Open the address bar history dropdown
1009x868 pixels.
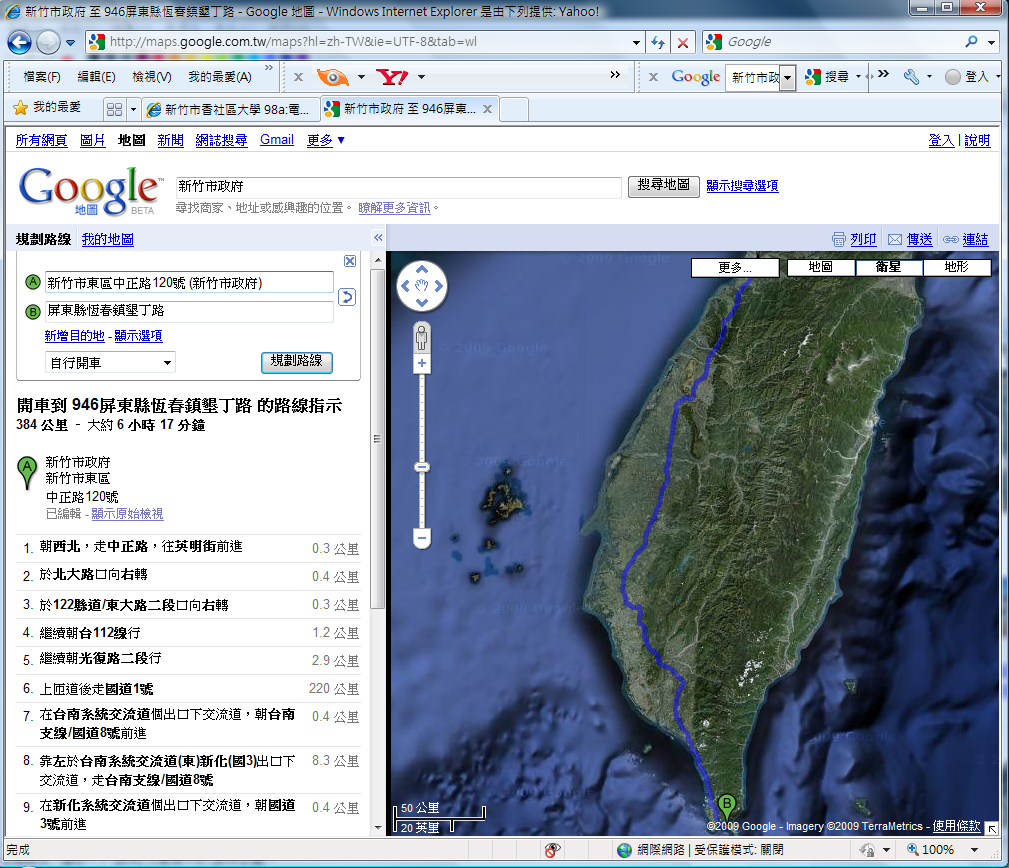point(636,42)
